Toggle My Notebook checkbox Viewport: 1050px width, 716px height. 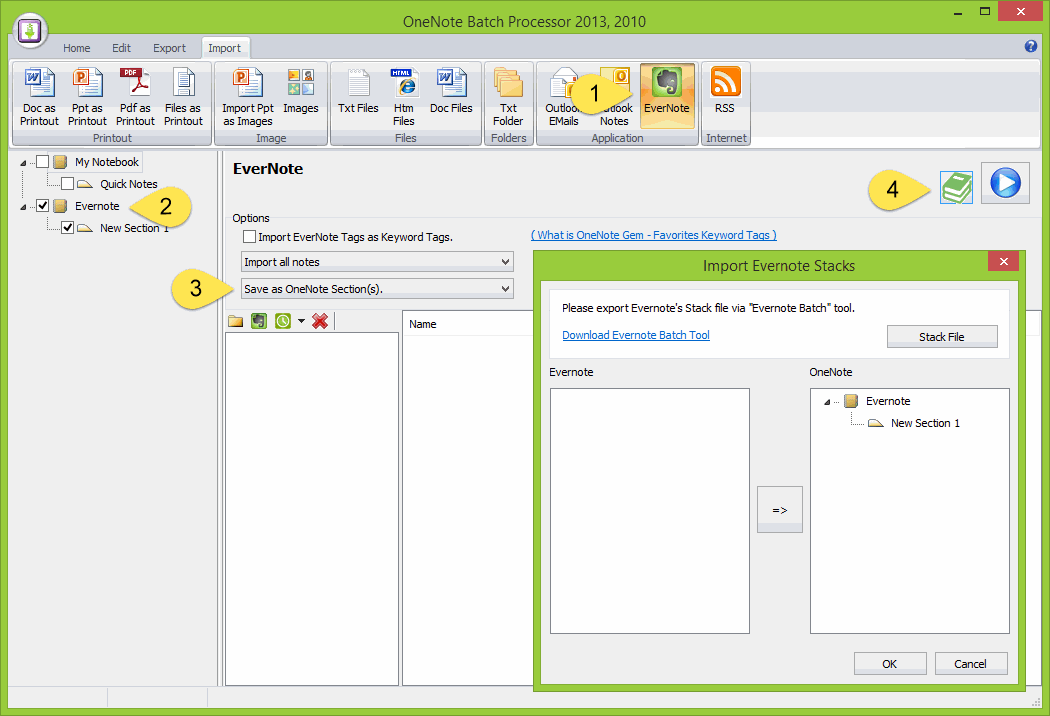[42, 162]
